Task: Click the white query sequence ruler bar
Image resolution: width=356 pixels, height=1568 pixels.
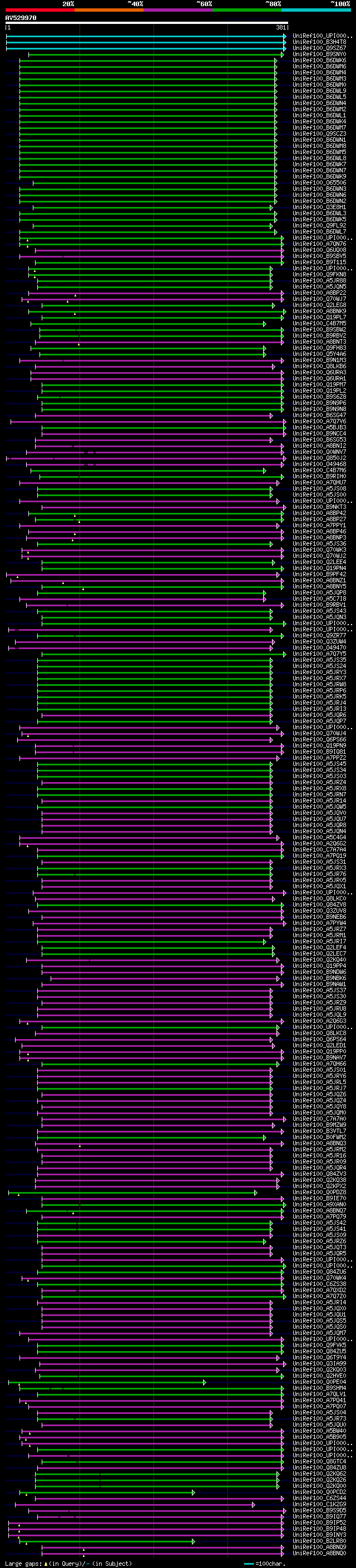Action: pyautogui.click(x=147, y=23)
